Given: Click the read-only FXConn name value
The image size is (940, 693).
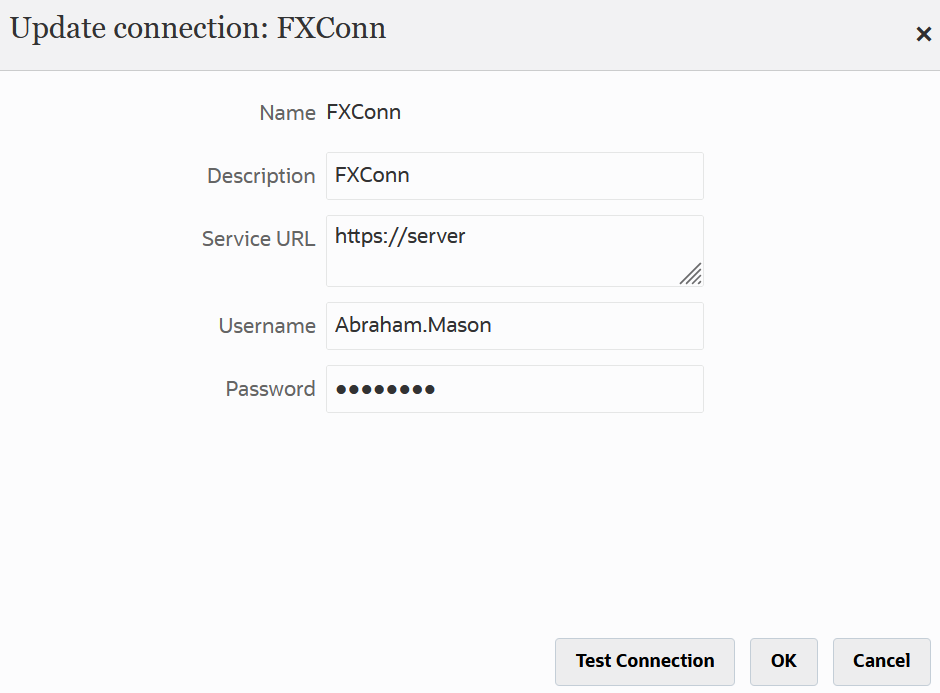Looking at the screenshot, I should [364, 112].
